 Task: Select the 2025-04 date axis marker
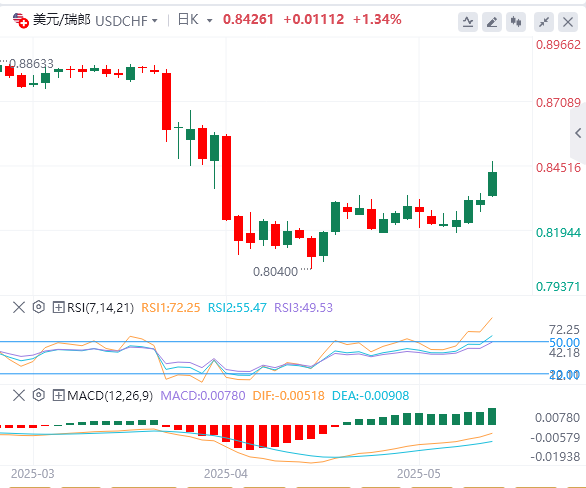[x=226, y=474]
